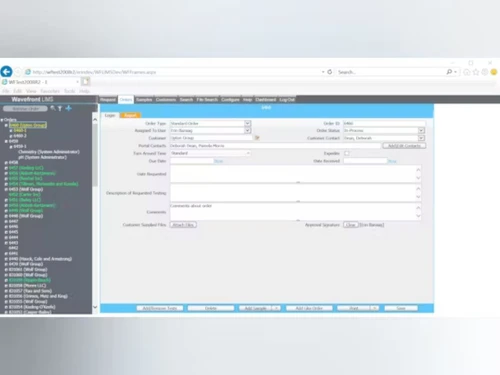Open the browser tools gear icon
Viewport: 500px width, 375px height.
pos(485,72)
